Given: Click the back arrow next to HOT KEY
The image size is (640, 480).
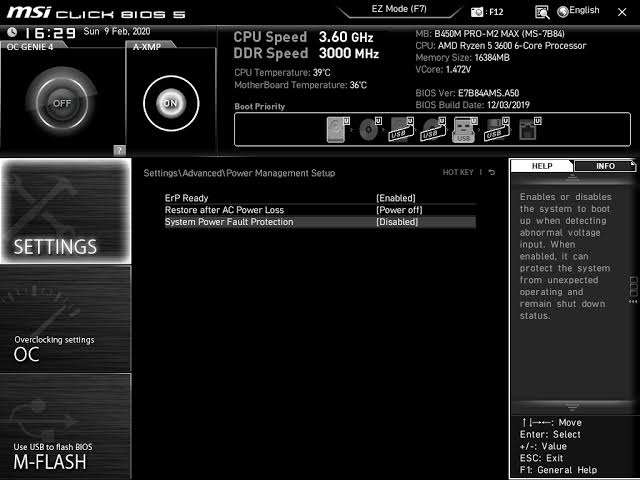Looking at the screenshot, I should [x=492, y=172].
